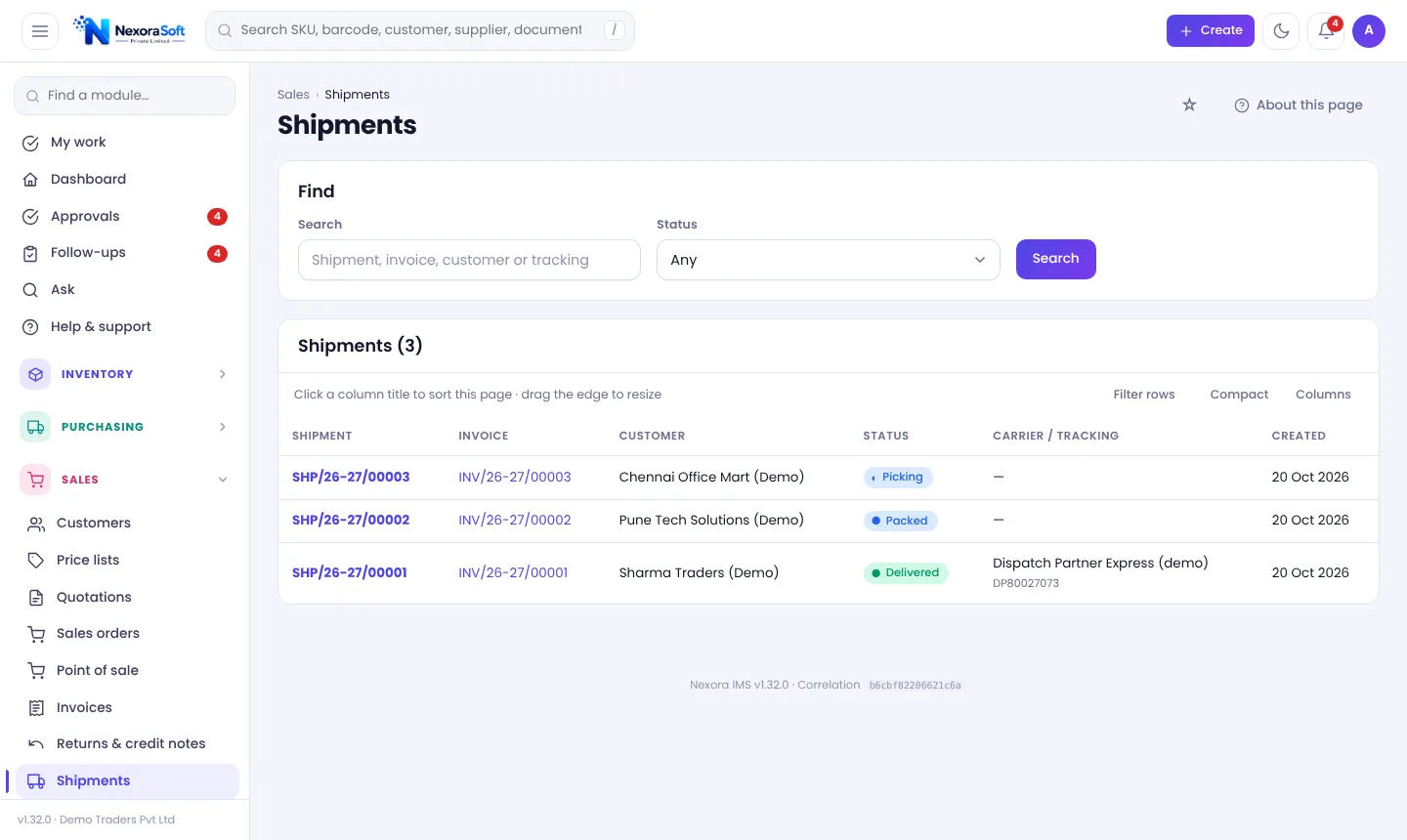Click the purple Search button
1407x840 pixels.
coord(1055,259)
